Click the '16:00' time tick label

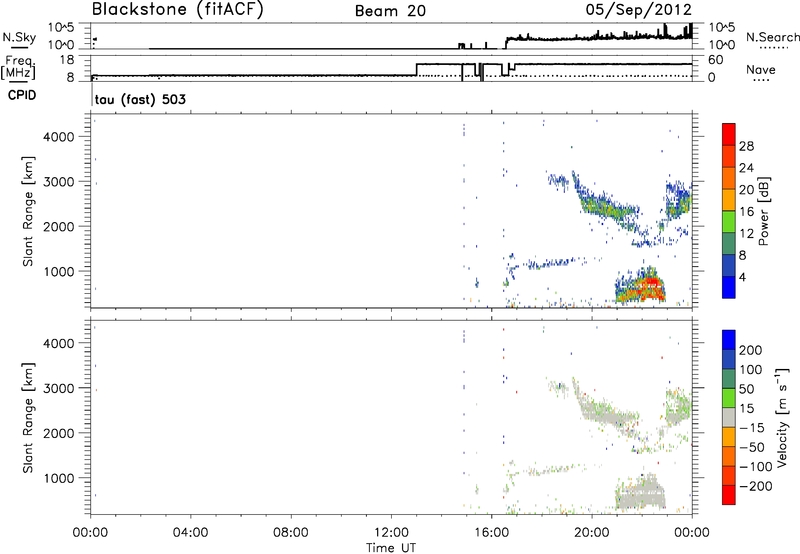point(491,533)
